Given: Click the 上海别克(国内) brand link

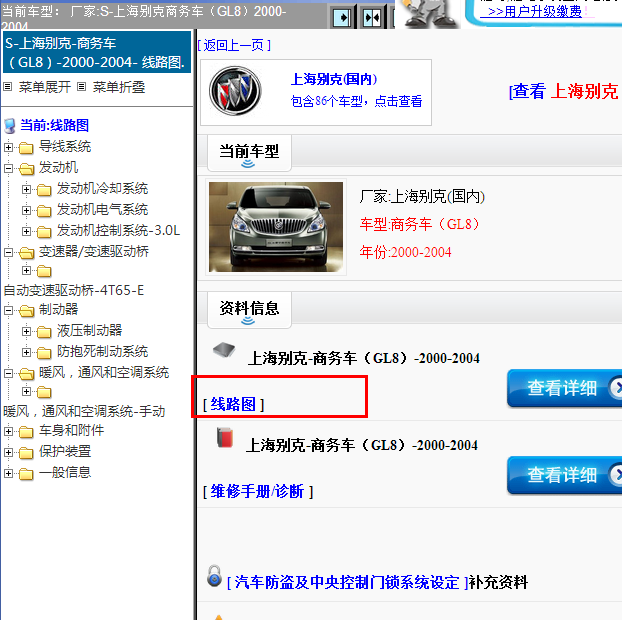Looking at the screenshot, I should pyautogui.click(x=334, y=79).
